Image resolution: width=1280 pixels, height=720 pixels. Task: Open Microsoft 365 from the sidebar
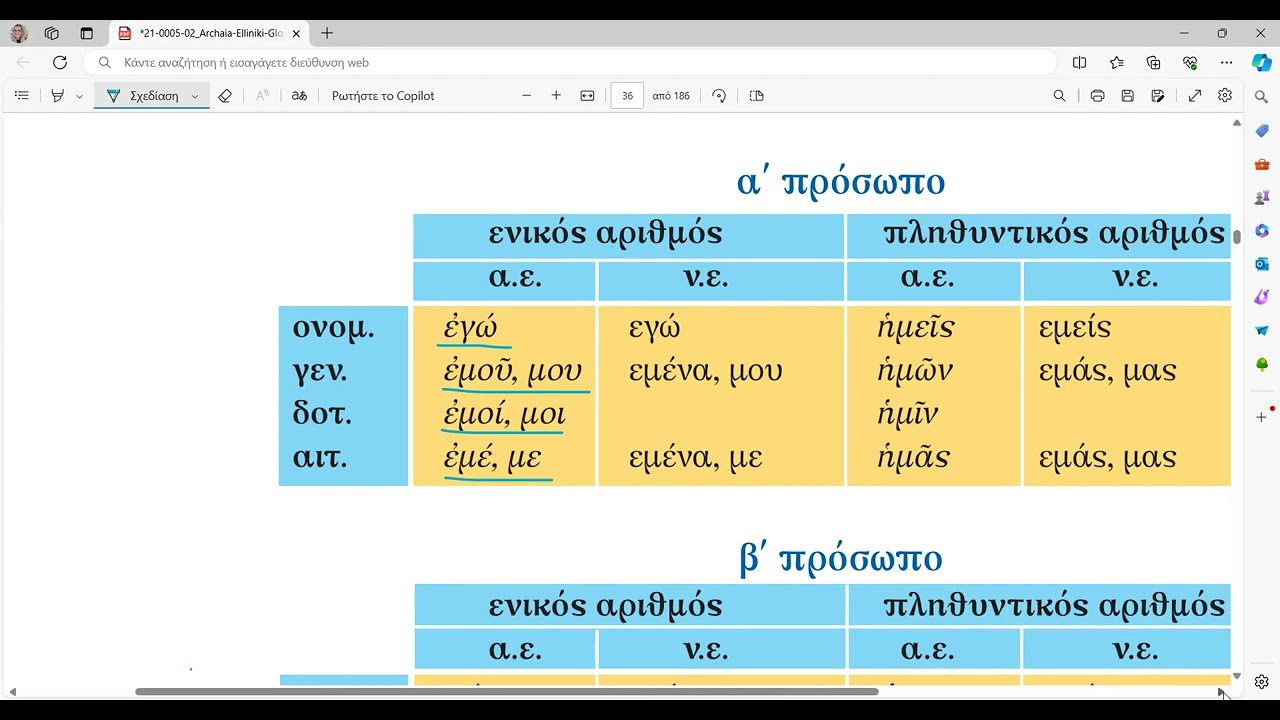1262,231
